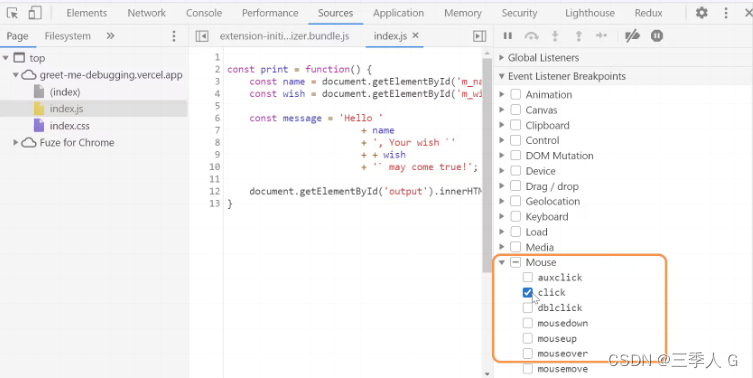
Task: Collapse the top frame tree node
Action: click(6, 58)
